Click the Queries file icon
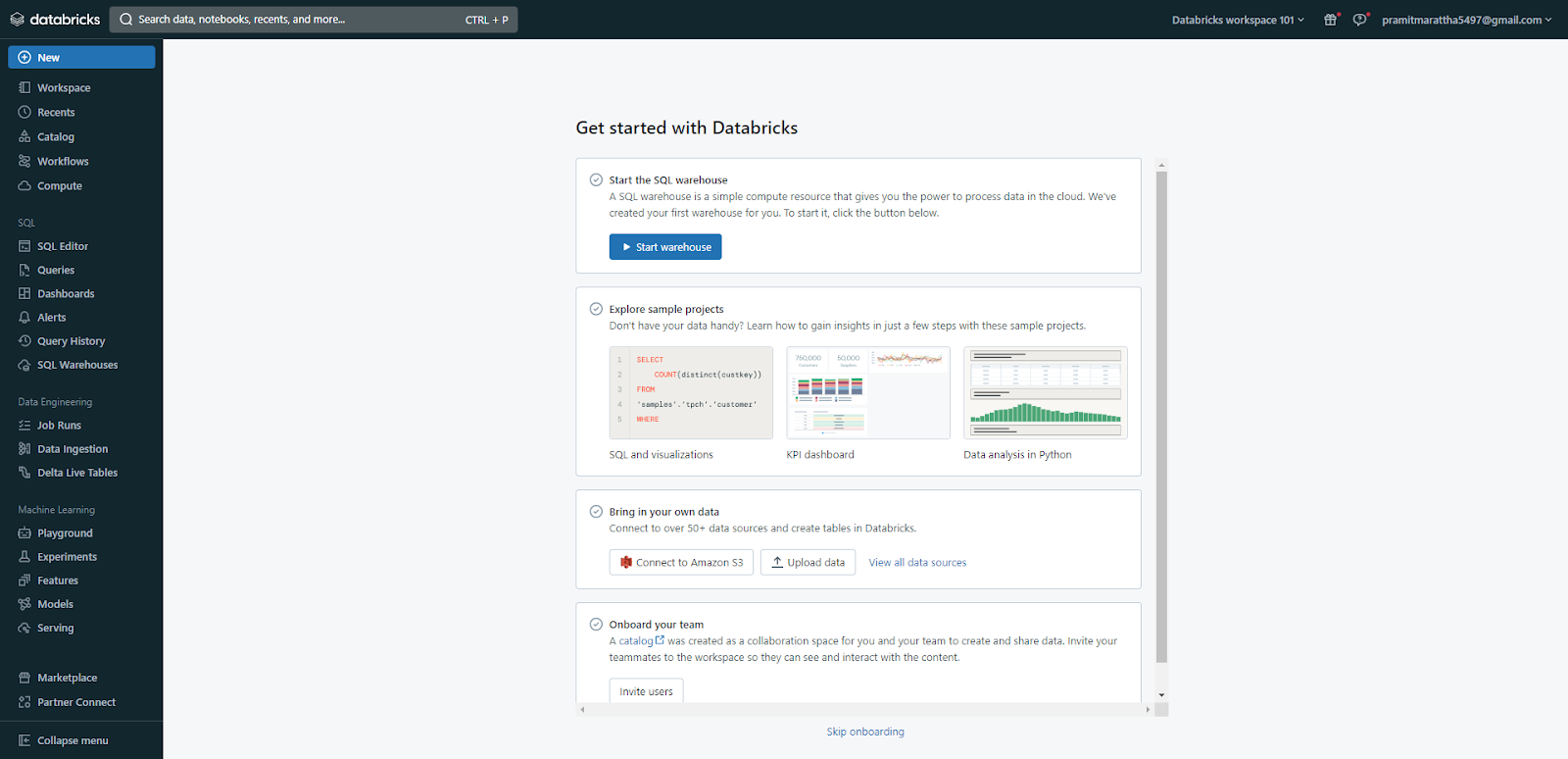 tap(24, 270)
